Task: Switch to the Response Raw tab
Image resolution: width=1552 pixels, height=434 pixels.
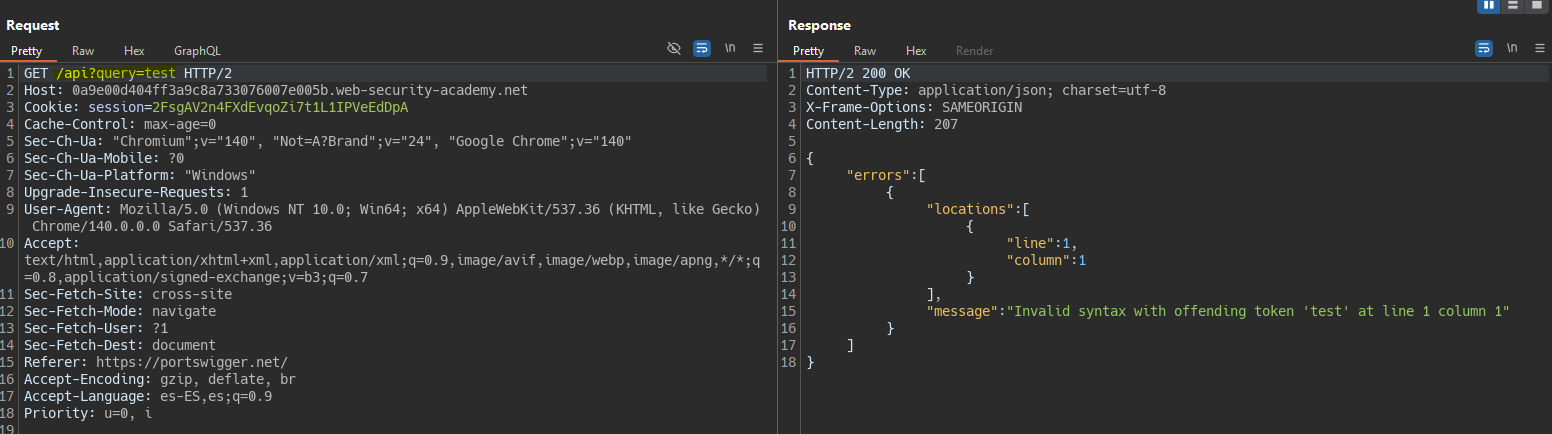Action: pyautogui.click(x=865, y=50)
